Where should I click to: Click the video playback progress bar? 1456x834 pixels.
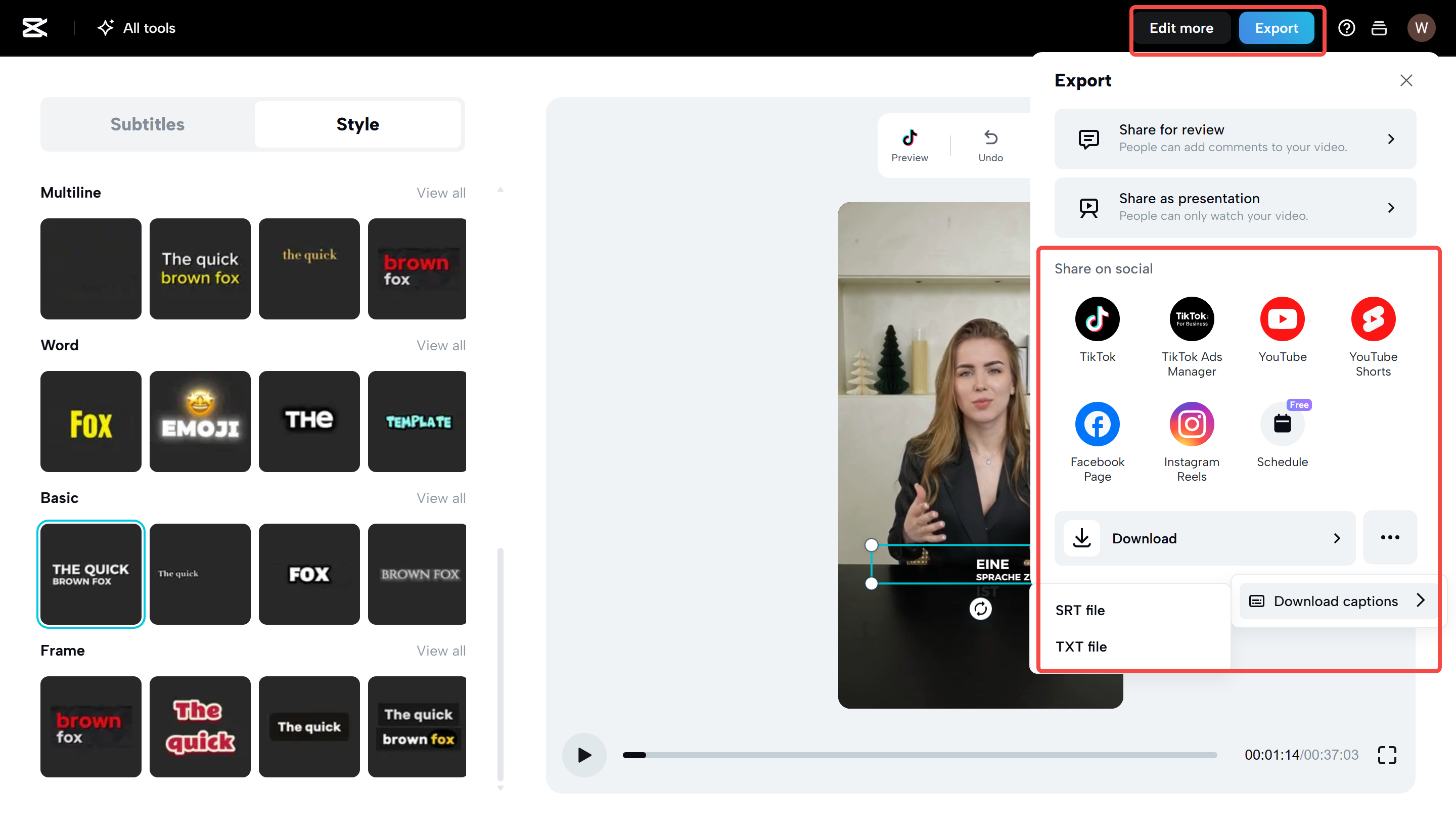click(x=917, y=755)
